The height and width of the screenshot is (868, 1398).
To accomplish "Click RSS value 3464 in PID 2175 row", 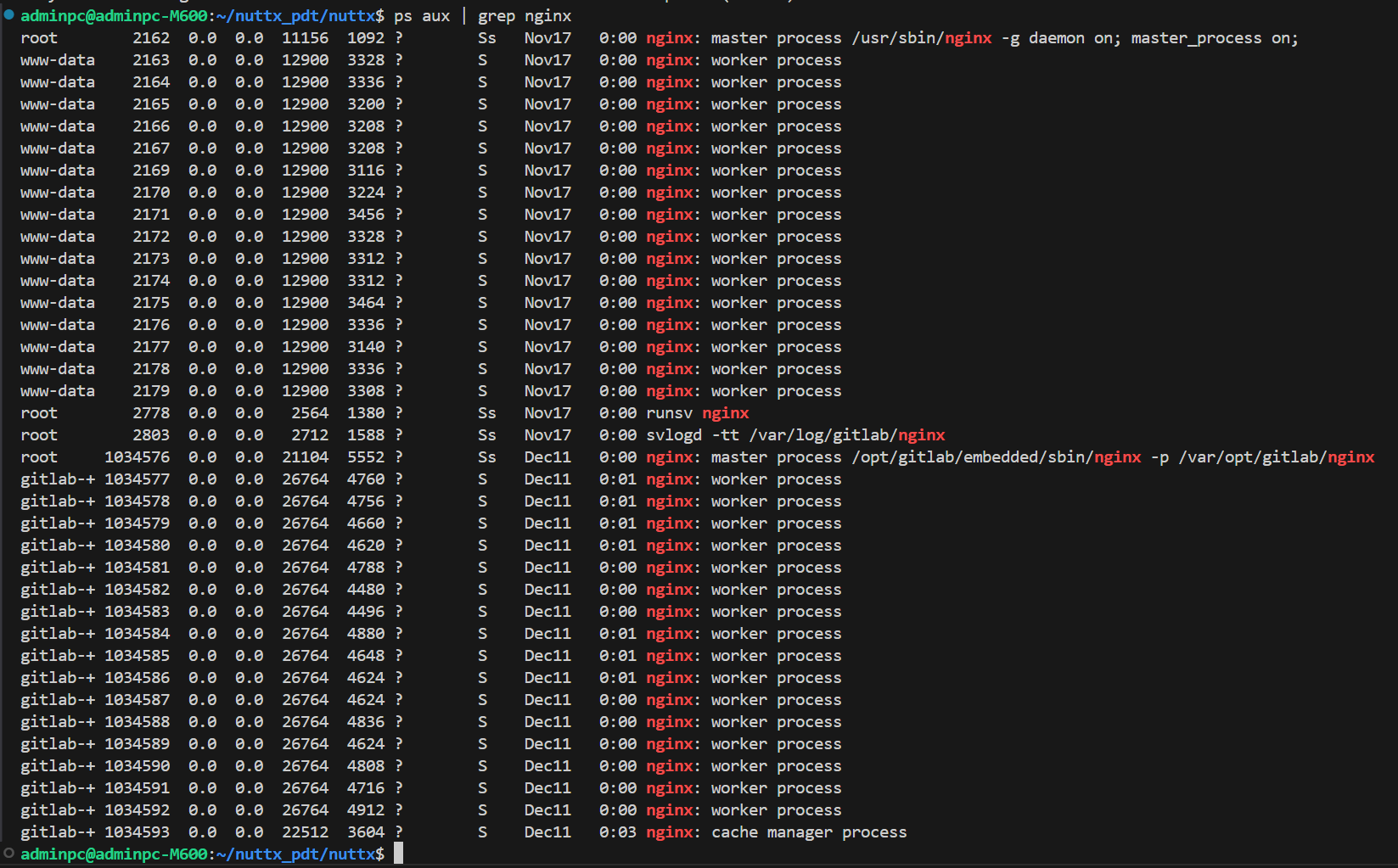I will point(366,303).
